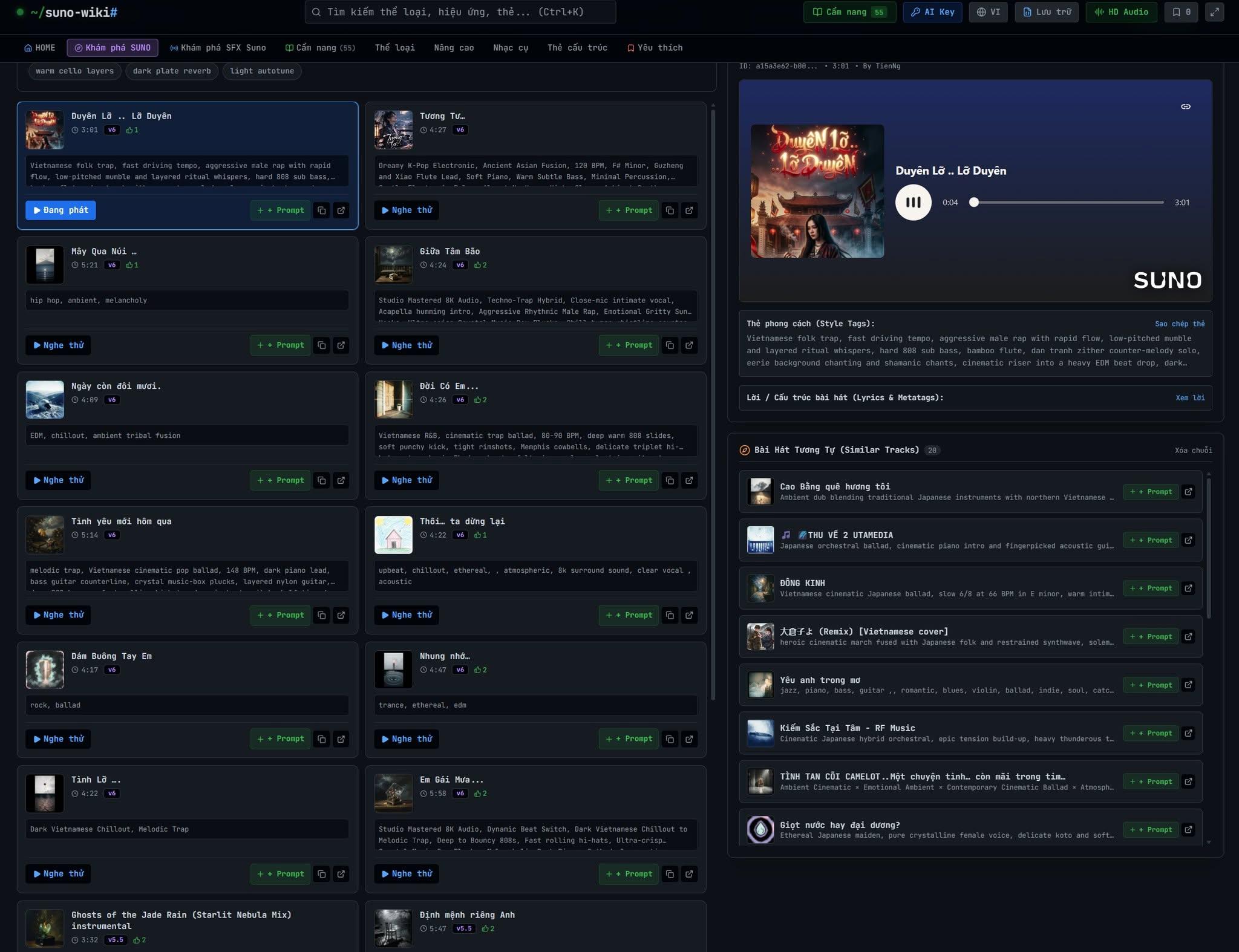
Task: Toggle fullscreen expand icon in header
Action: pos(1214,12)
